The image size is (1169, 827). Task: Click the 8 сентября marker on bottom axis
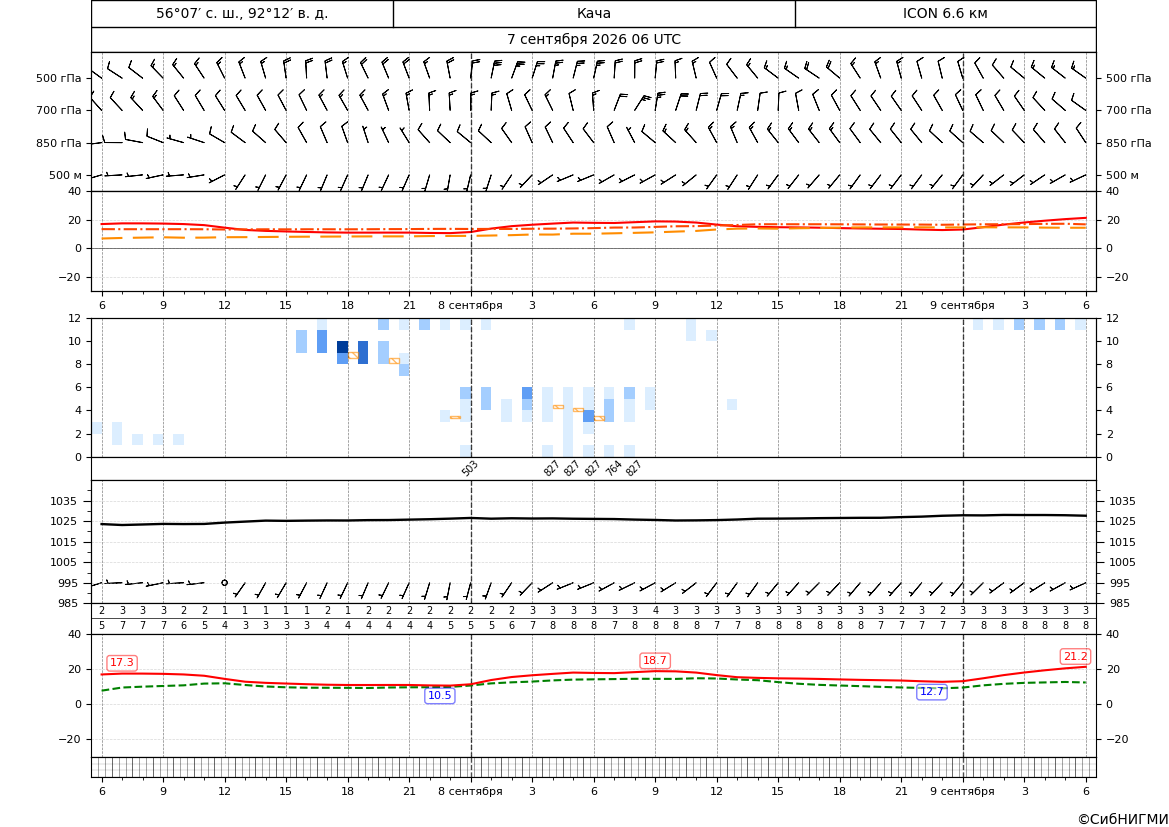tap(470, 791)
